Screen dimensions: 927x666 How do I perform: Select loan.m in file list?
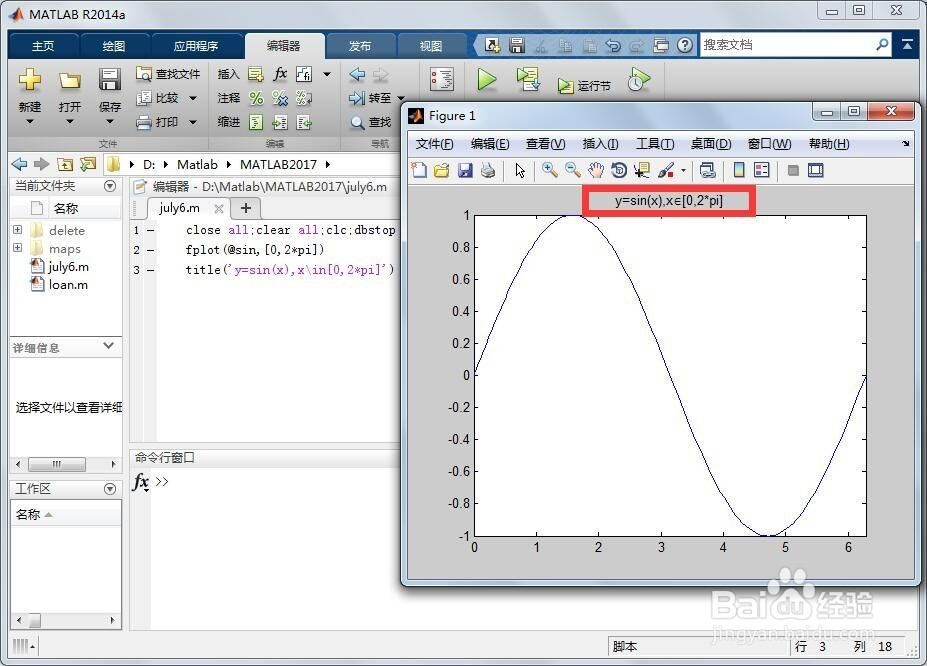pos(59,285)
